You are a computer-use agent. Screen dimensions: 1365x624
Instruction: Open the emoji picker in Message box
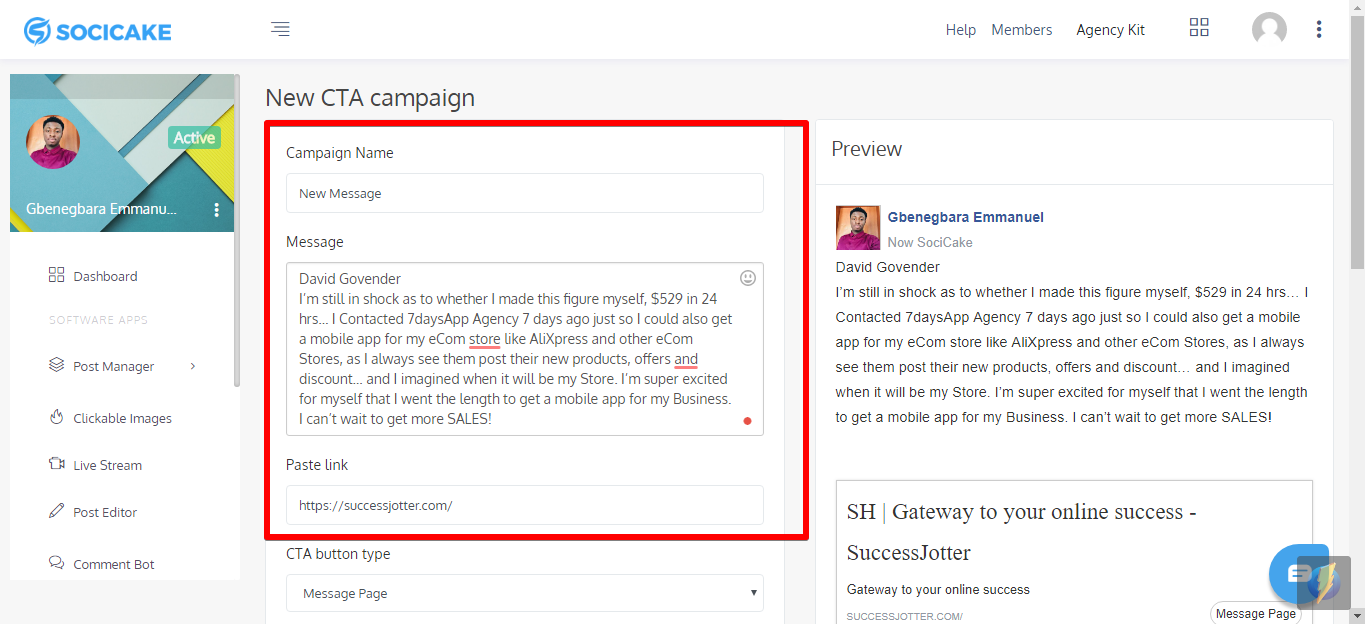pos(747,277)
